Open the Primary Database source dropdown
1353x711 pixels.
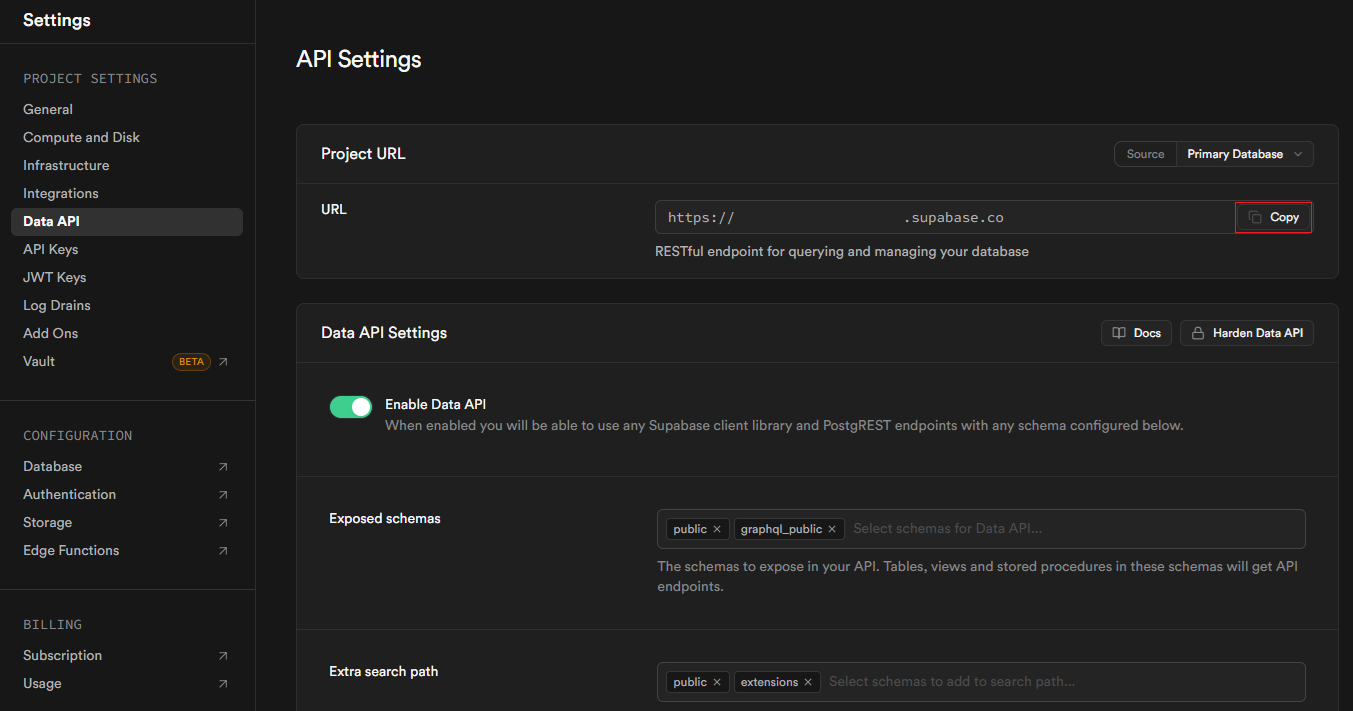tap(1245, 154)
